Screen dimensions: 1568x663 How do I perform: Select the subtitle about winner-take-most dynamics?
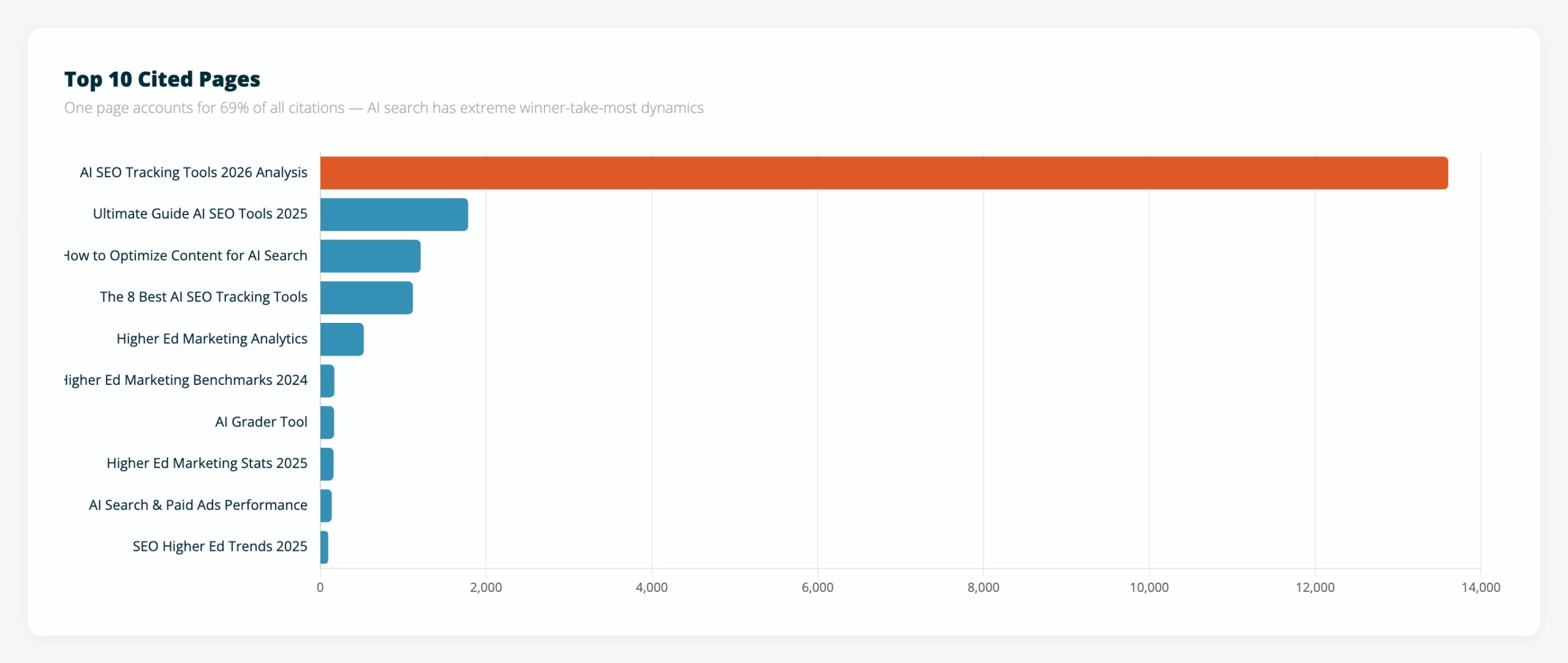click(384, 107)
